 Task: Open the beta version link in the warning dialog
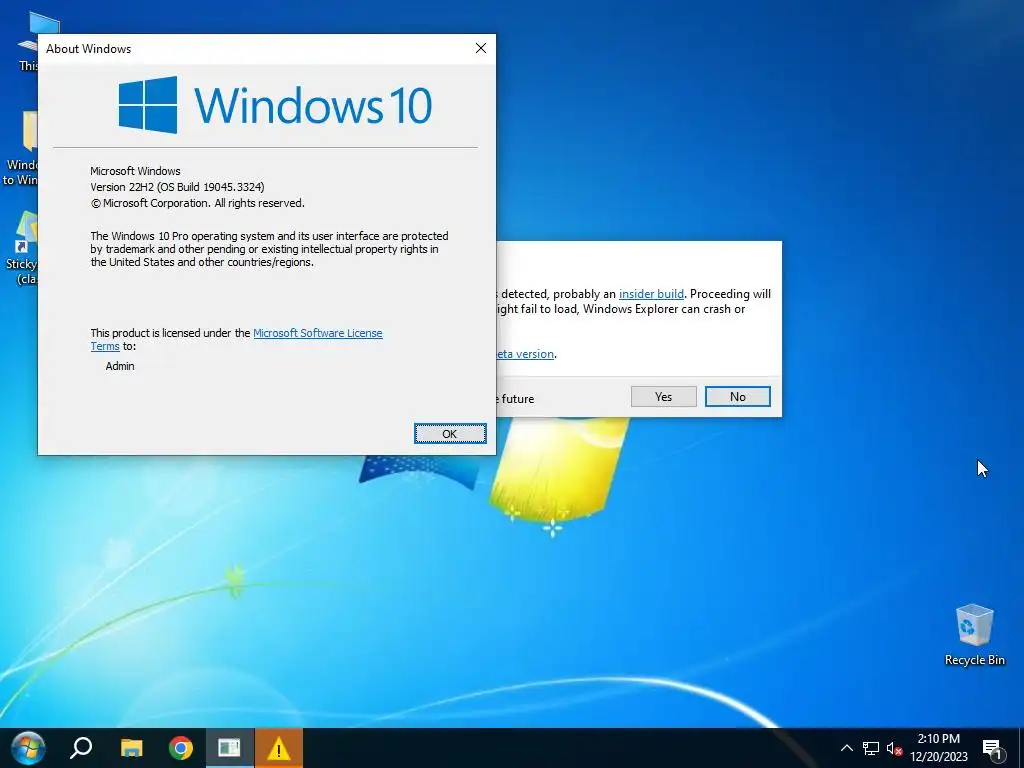tap(525, 354)
